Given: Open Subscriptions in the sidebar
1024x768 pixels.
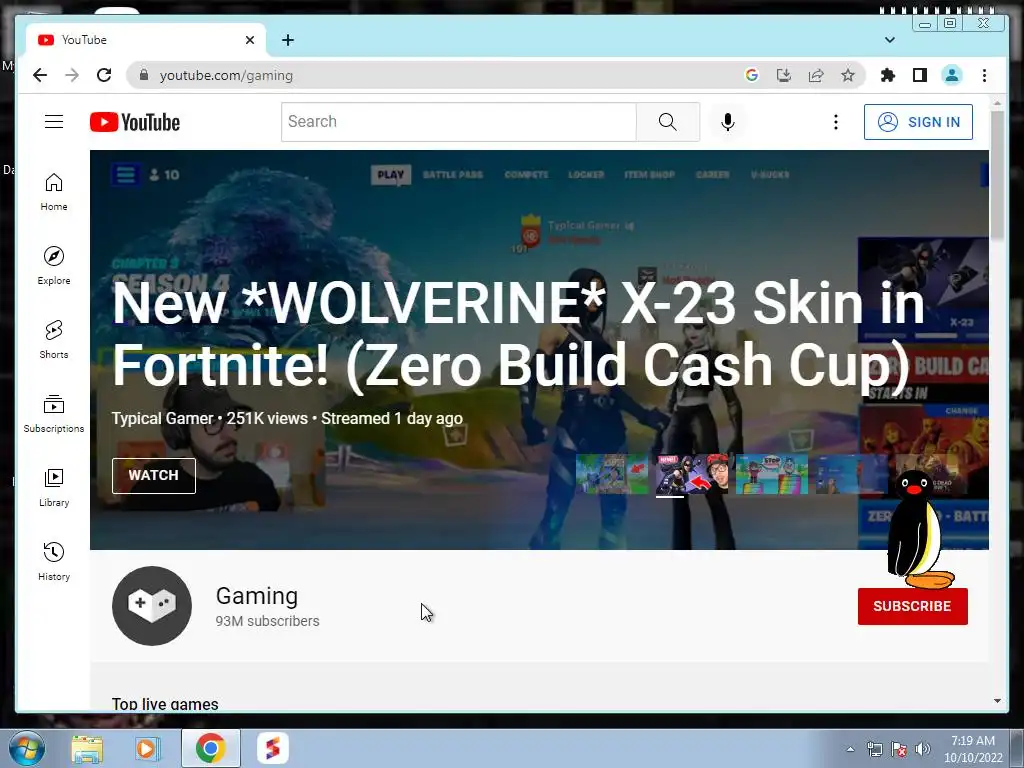Looking at the screenshot, I should click(x=54, y=413).
